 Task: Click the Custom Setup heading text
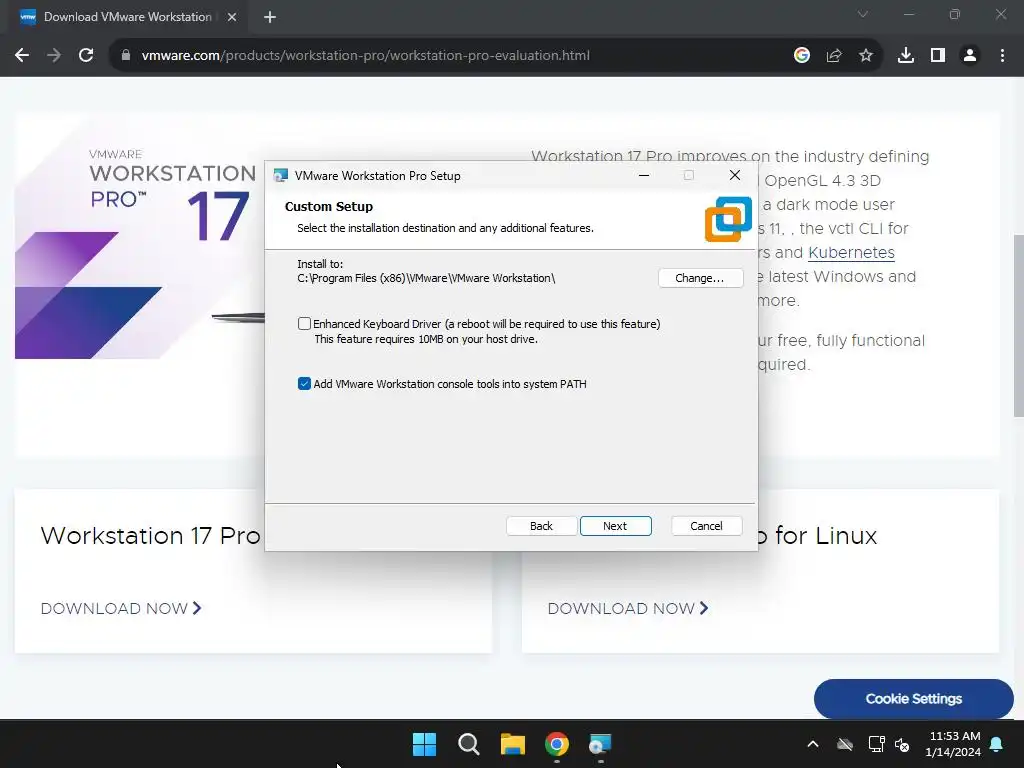(328, 206)
